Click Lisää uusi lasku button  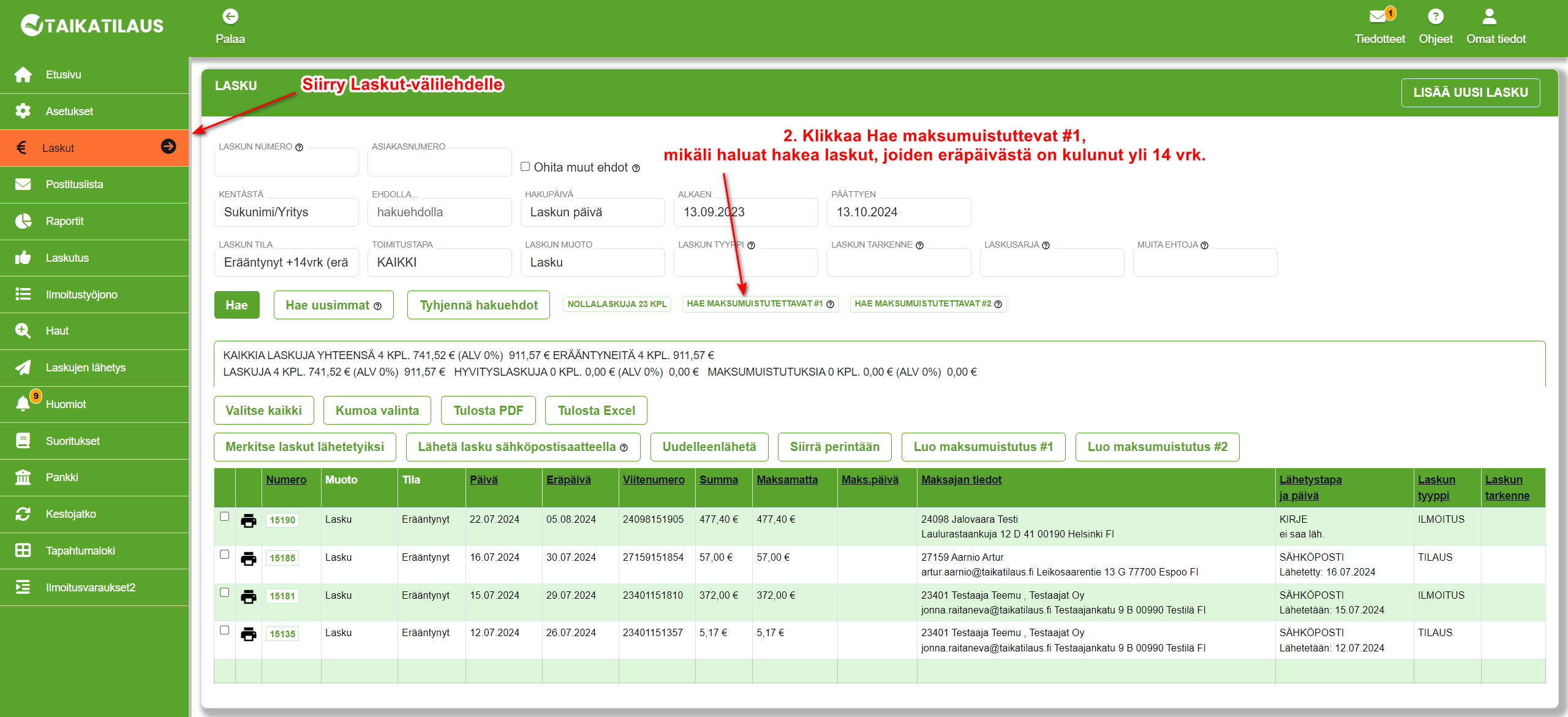[1470, 93]
